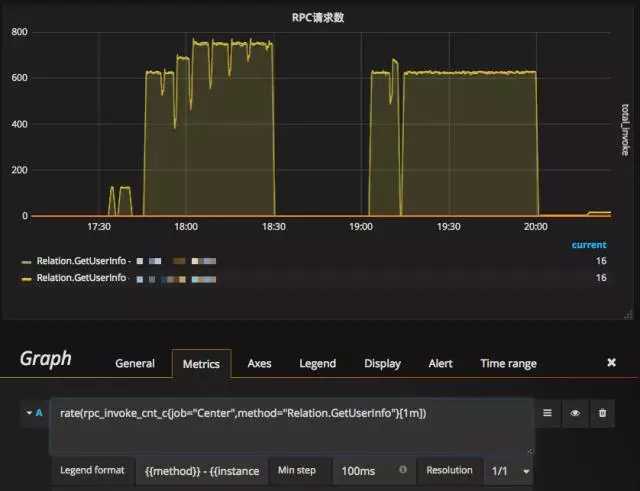Click the rate query expression field

(x=292, y=426)
